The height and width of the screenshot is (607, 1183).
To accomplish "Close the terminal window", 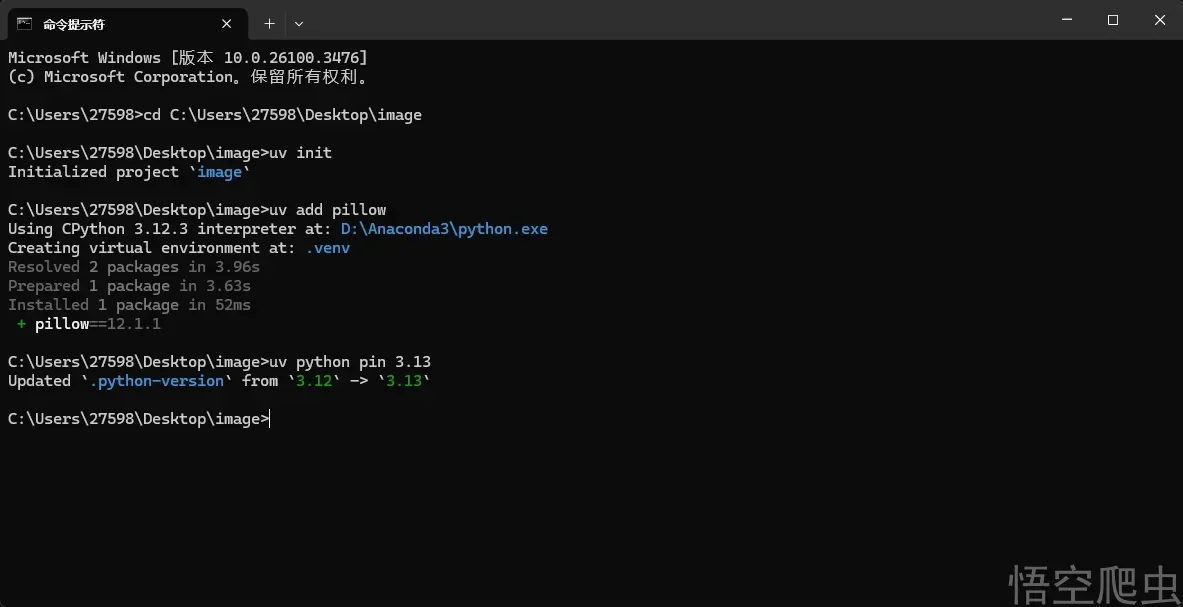I will (x=1160, y=20).
